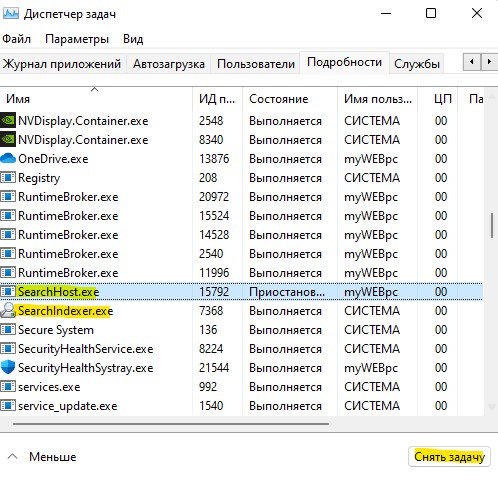Click the Task Manager title bar icon
Screen dimensions: 498x479
10,14
